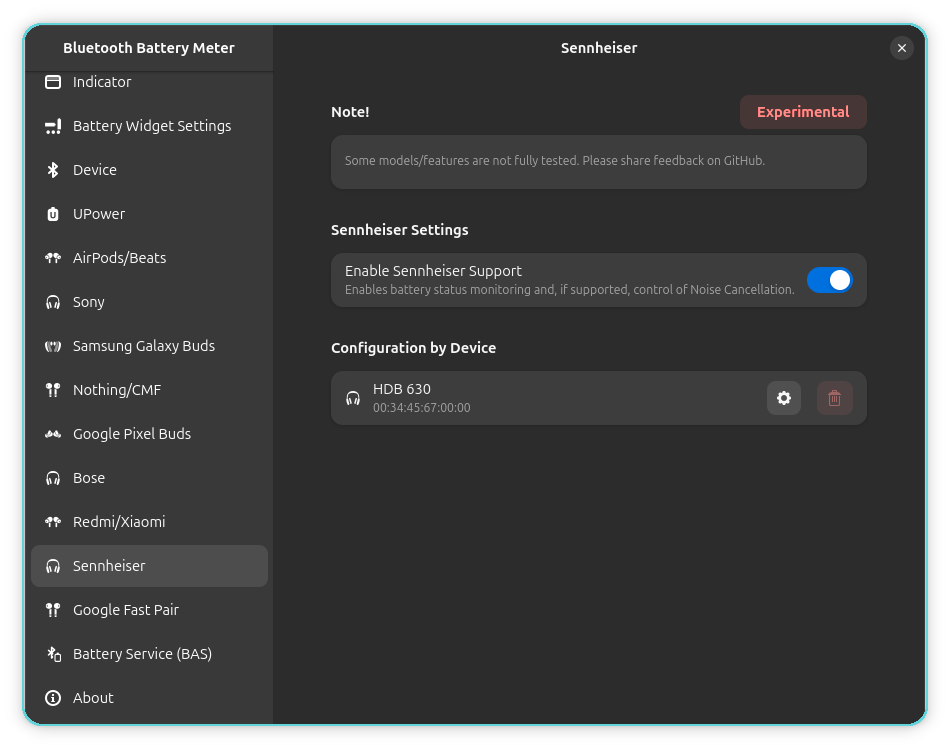Screen dimensions: 950x750
Task: Click the GitHub feedback note text
Action: [555, 161]
